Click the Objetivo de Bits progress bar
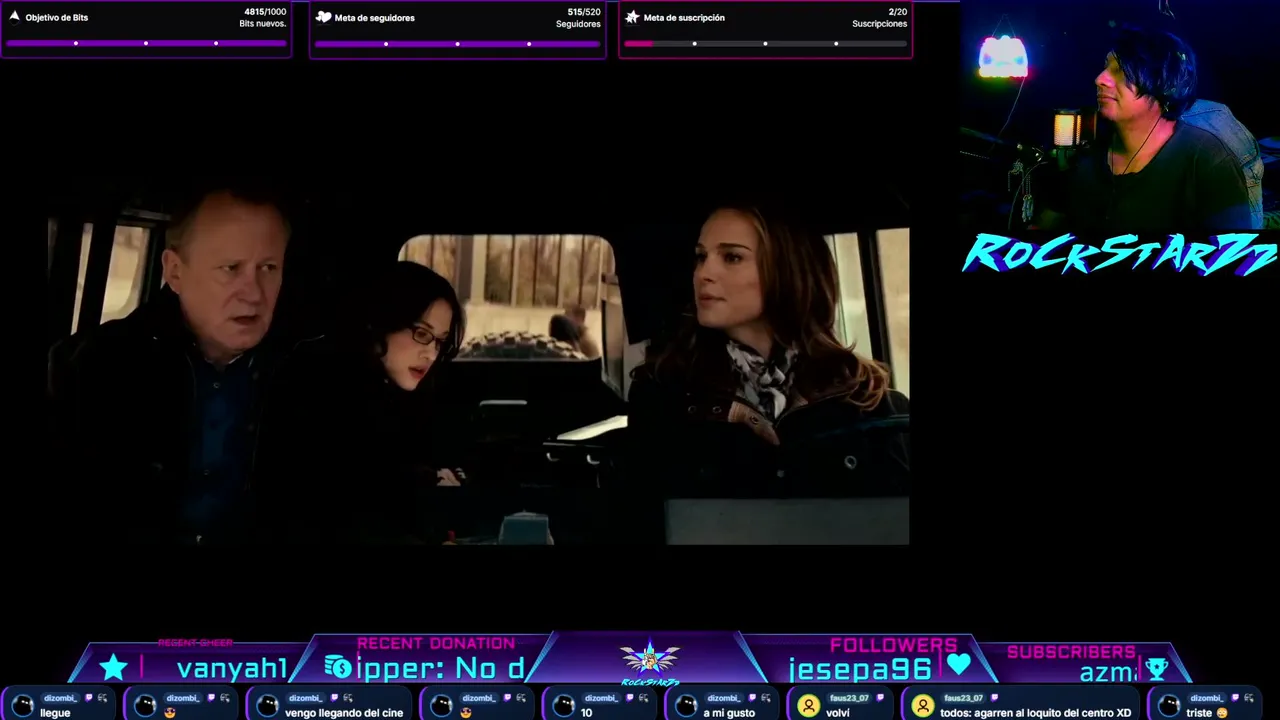1280x720 pixels. coord(146,43)
